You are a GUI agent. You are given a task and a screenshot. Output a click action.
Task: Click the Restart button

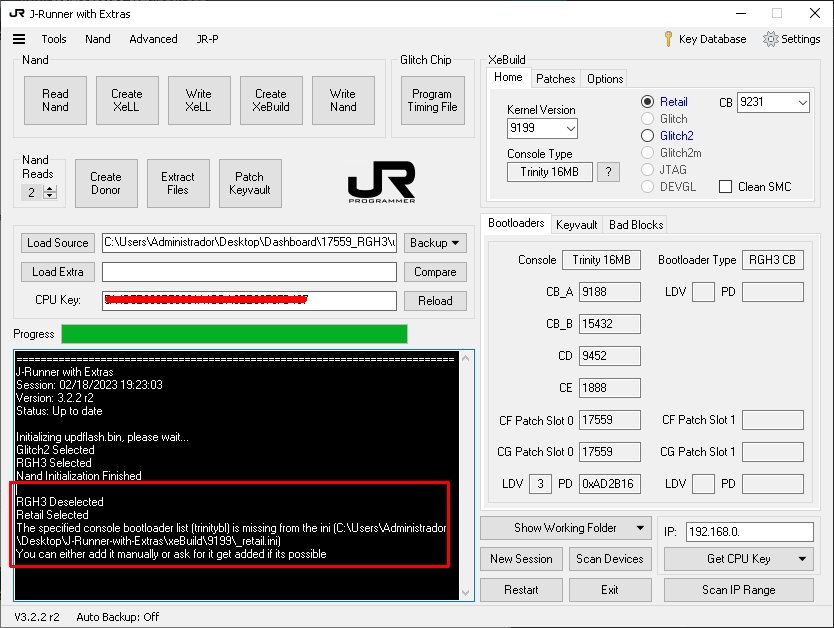[521, 590]
